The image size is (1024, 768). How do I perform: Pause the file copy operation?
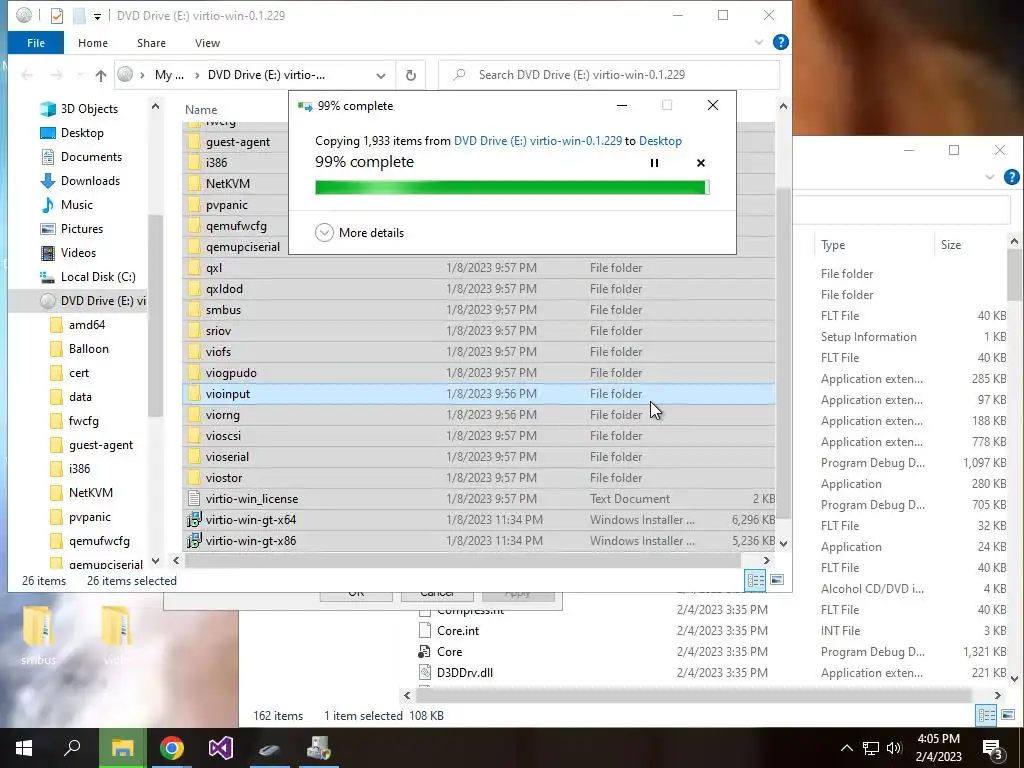pyautogui.click(x=654, y=163)
